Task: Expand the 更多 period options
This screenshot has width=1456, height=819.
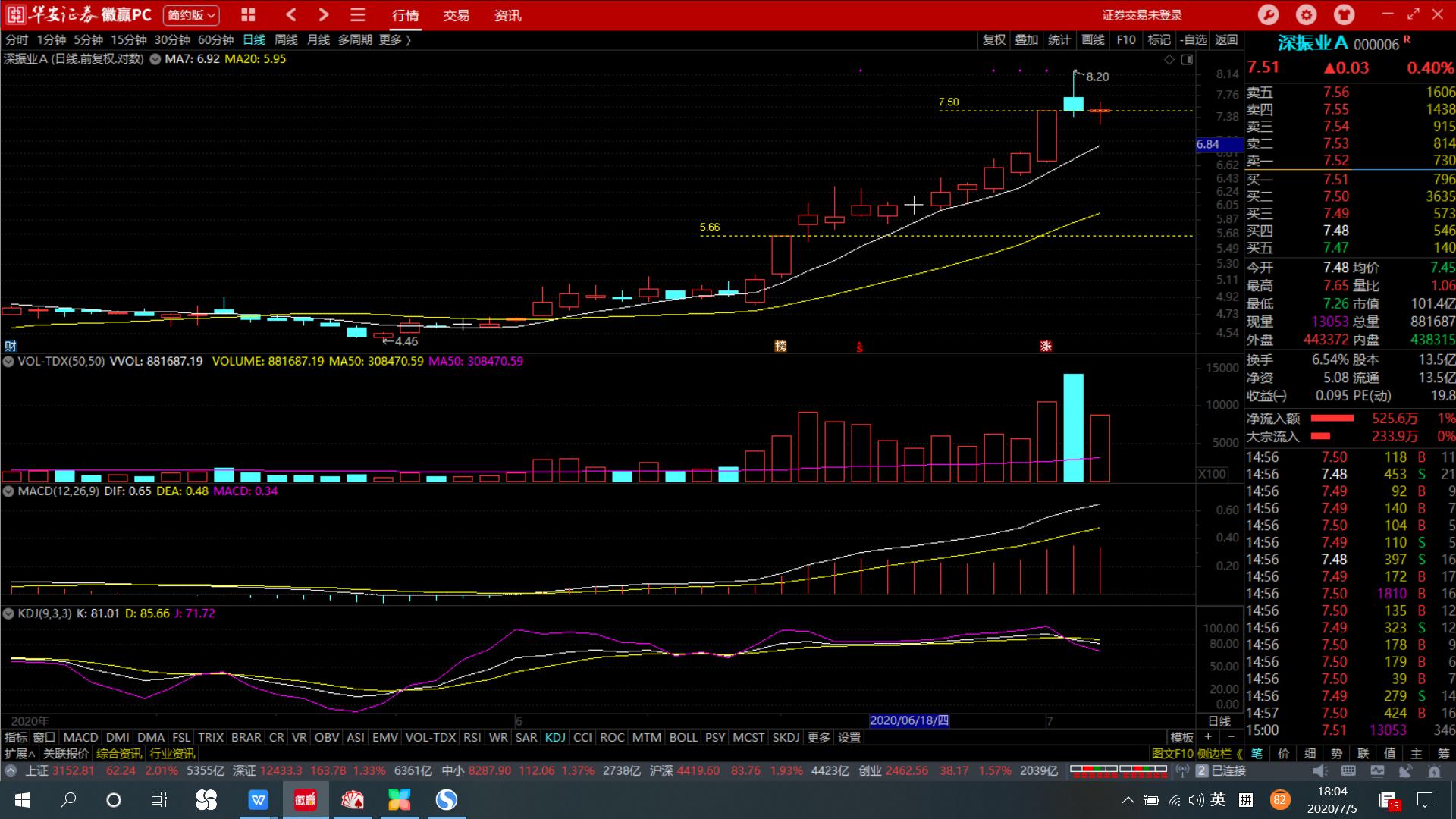Action: click(394, 40)
